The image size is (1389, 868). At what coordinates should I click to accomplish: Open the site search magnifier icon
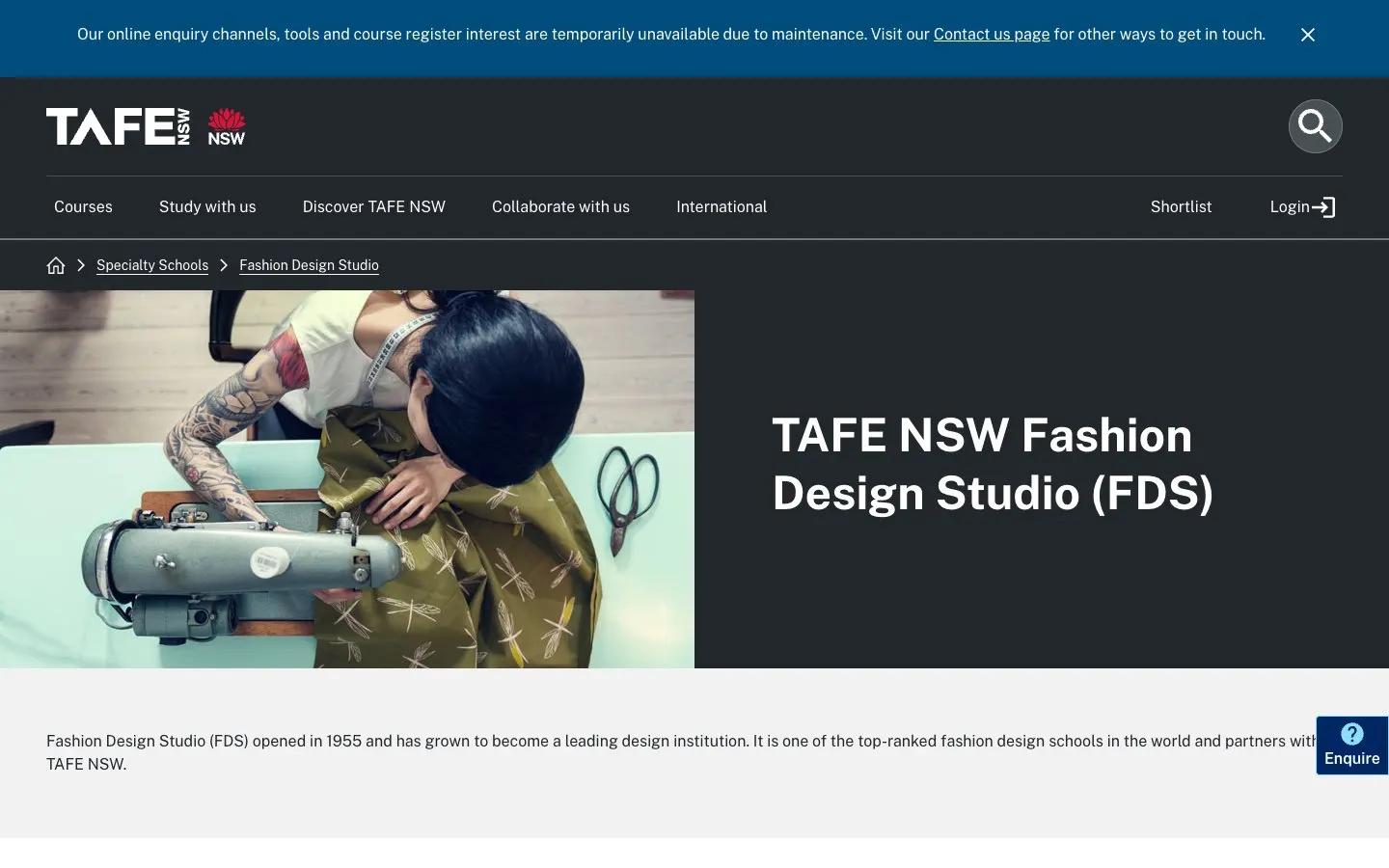click(x=1315, y=126)
